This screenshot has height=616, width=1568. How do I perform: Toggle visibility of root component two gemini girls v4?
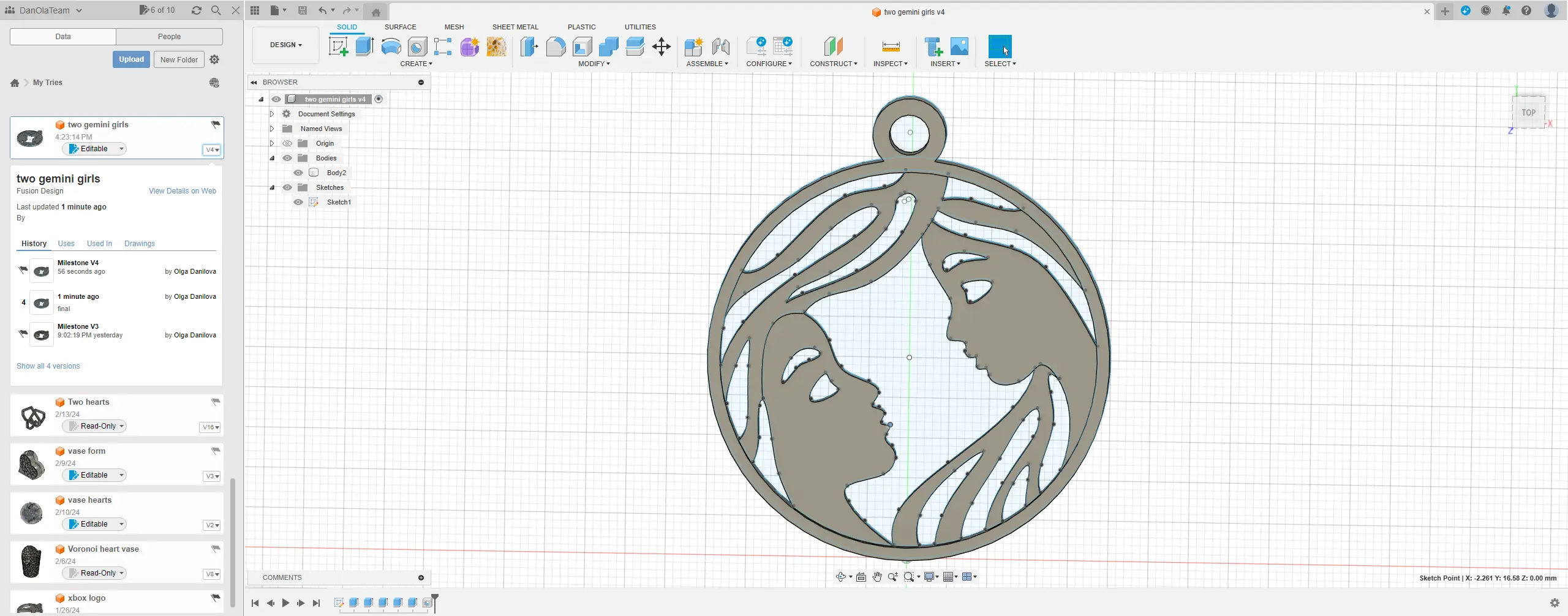276,99
